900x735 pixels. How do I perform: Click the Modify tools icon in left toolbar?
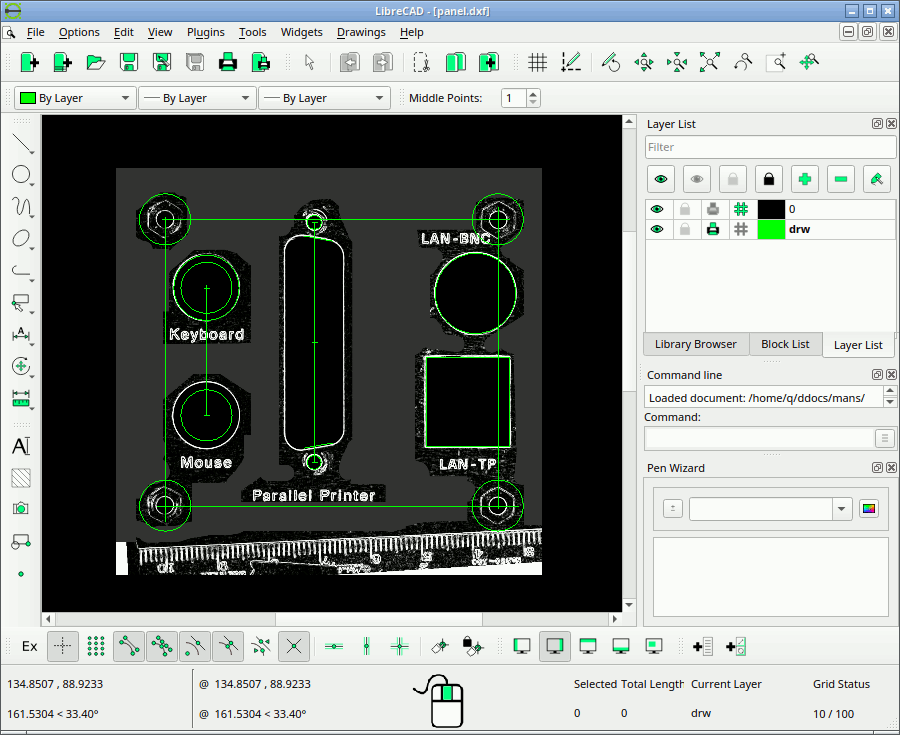[22, 366]
